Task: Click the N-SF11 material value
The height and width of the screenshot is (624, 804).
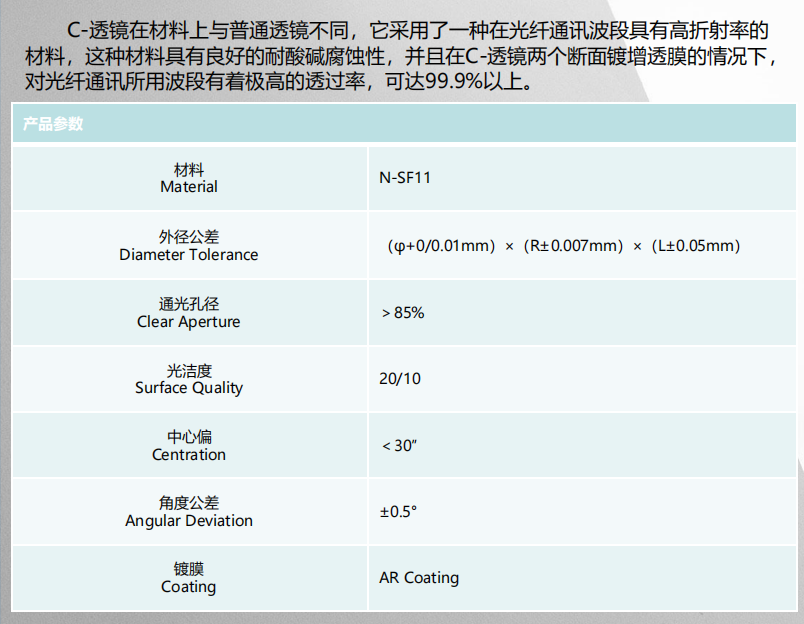Action: pyautogui.click(x=404, y=179)
